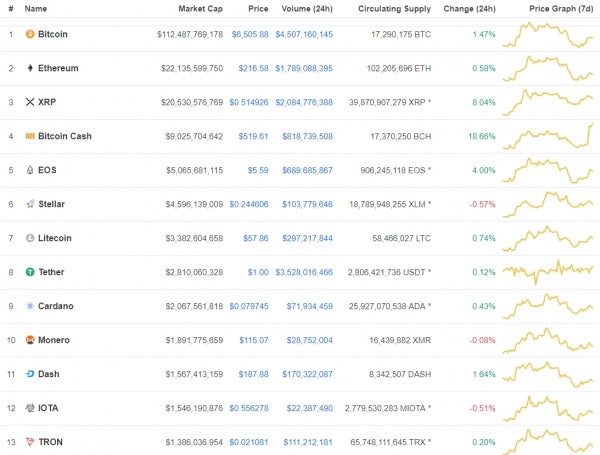Click Tether price $1.00
Image resolution: width=600 pixels, height=455 pixels.
tap(258, 272)
